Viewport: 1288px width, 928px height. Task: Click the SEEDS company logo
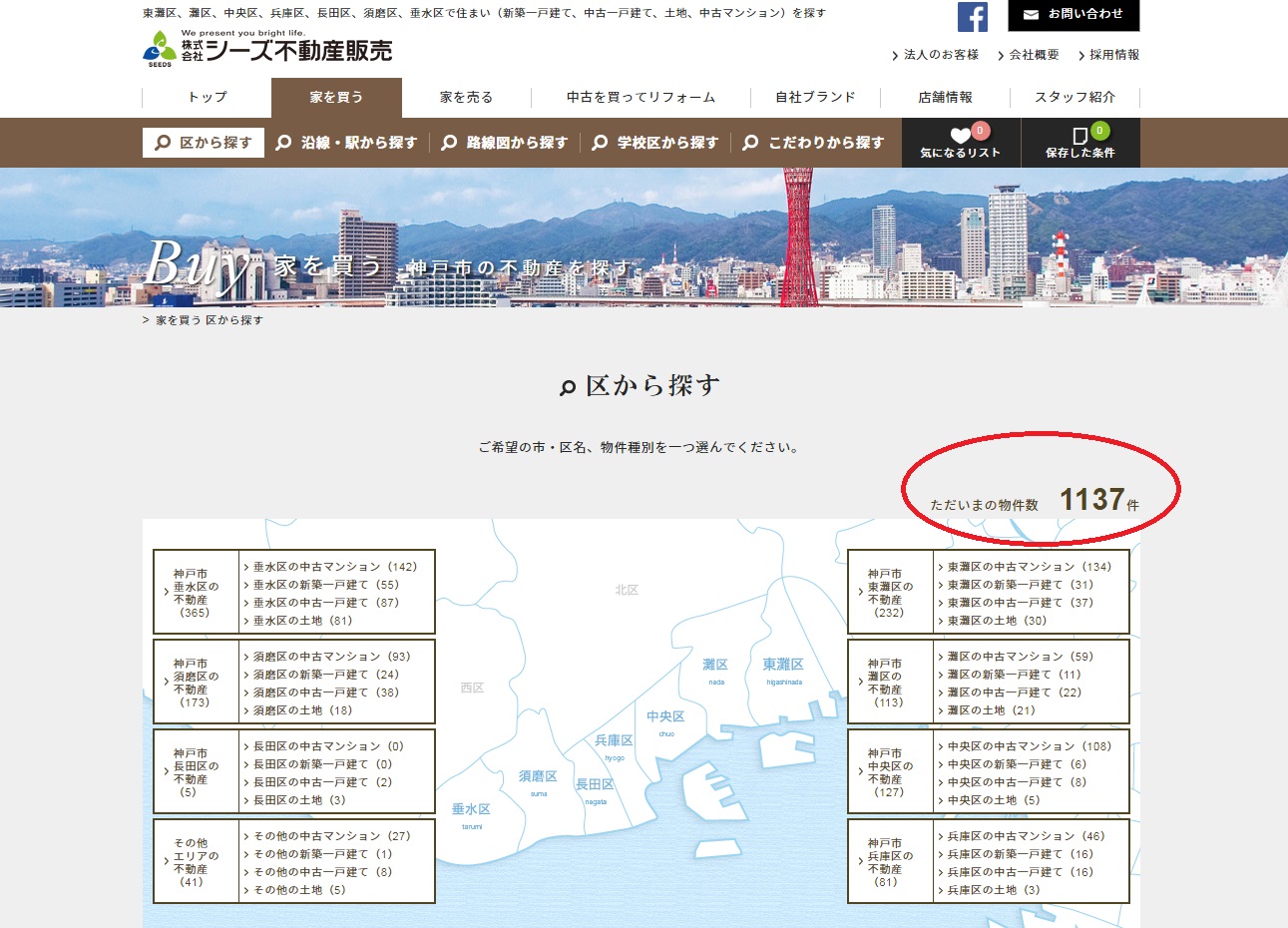click(267, 49)
